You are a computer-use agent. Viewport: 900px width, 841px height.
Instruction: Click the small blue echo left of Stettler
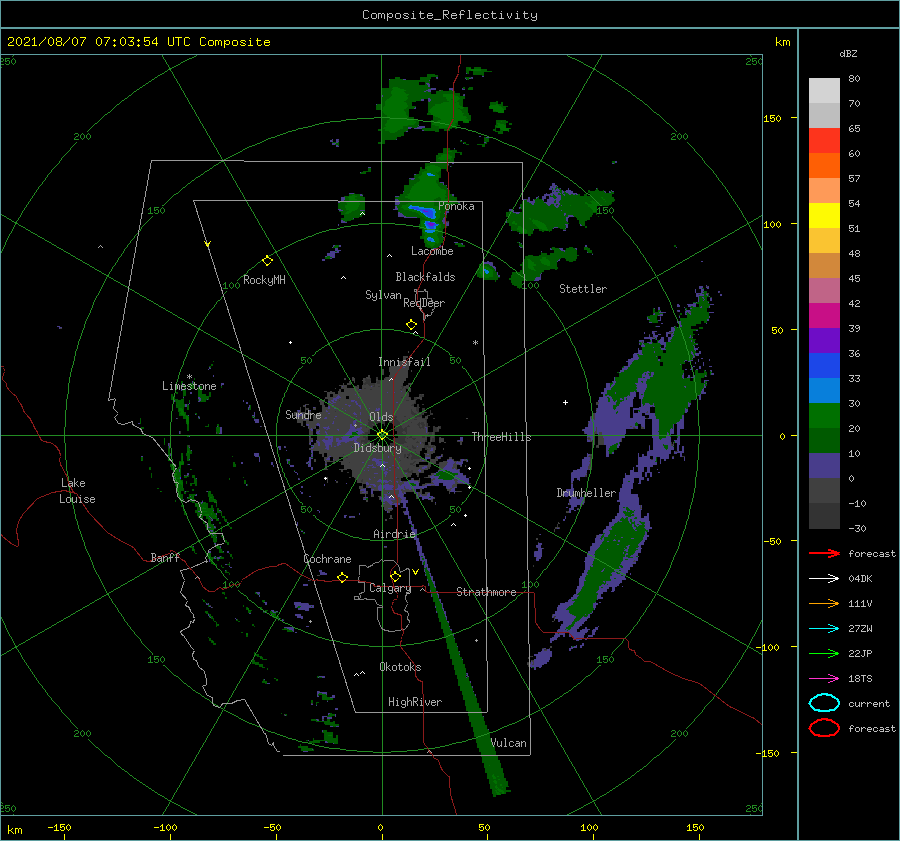click(487, 270)
